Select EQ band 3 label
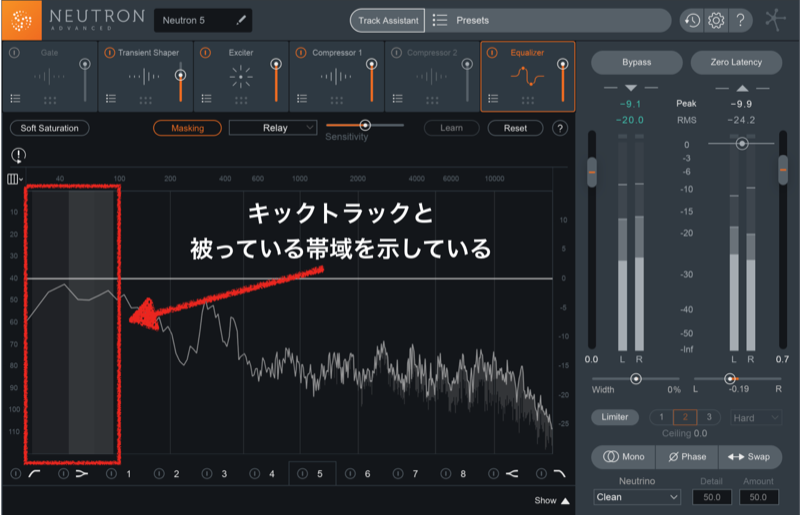This screenshot has width=800, height=515. point(224,474)
